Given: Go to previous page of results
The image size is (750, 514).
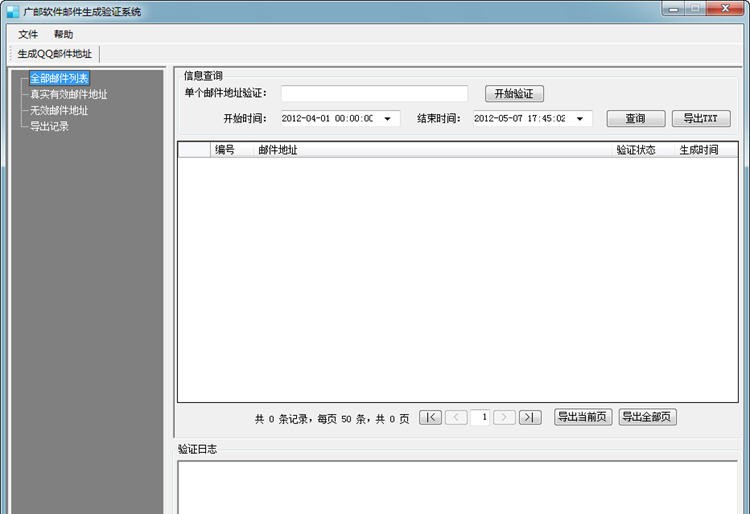Looking at the screenshot, I should (x=456, y=417).
